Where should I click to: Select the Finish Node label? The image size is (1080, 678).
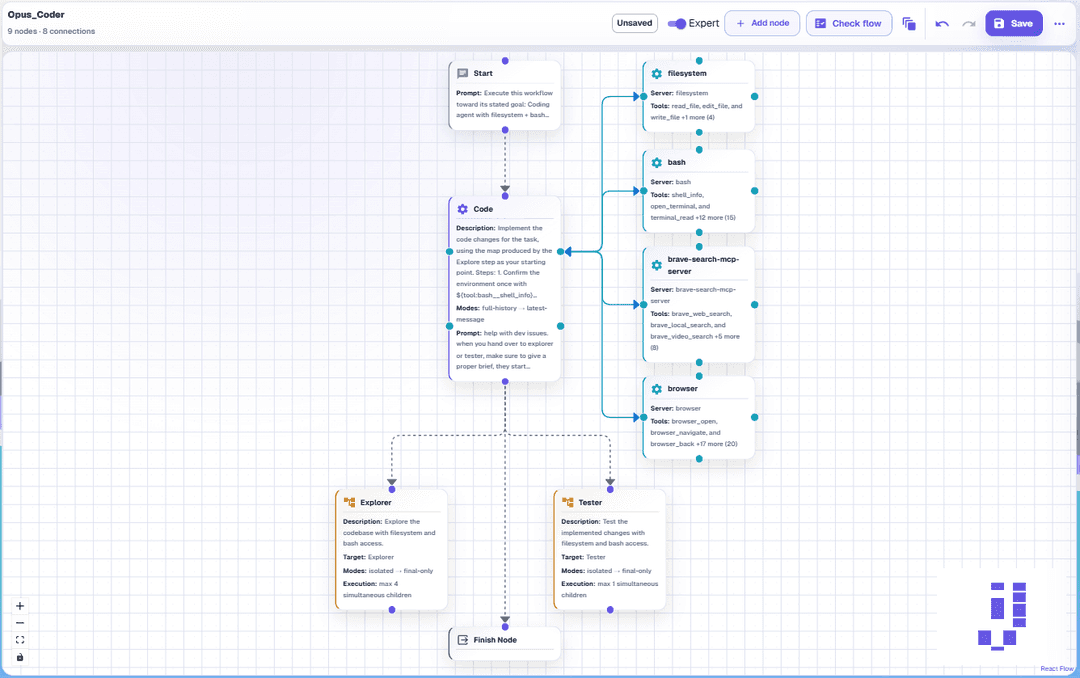point(495,640)
